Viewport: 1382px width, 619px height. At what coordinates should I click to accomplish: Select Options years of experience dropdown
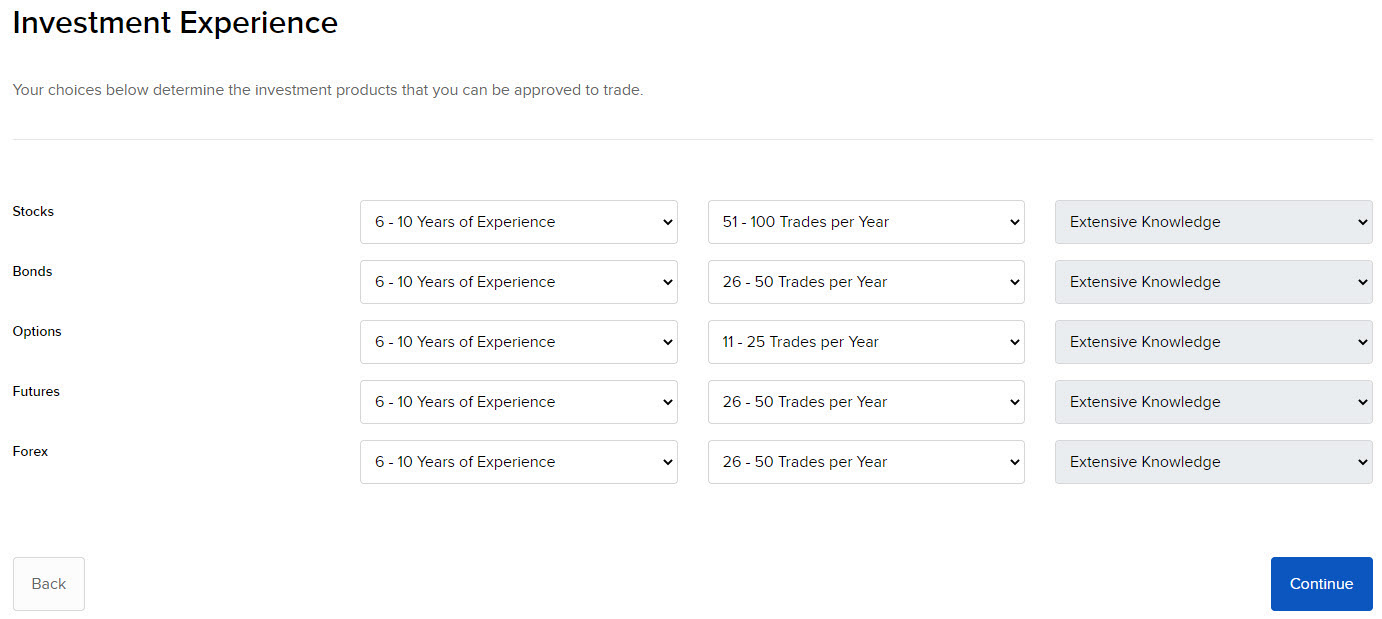(x=518, y=342)
